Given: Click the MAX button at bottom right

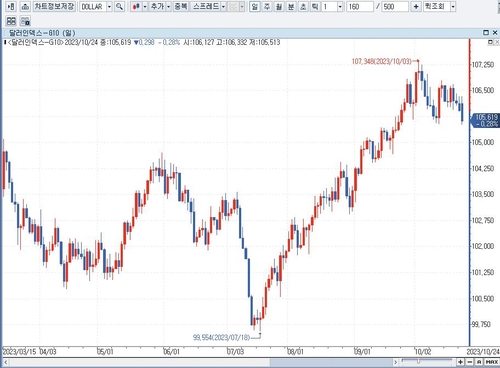Looking at the screenshot, I should coord(492,362).
